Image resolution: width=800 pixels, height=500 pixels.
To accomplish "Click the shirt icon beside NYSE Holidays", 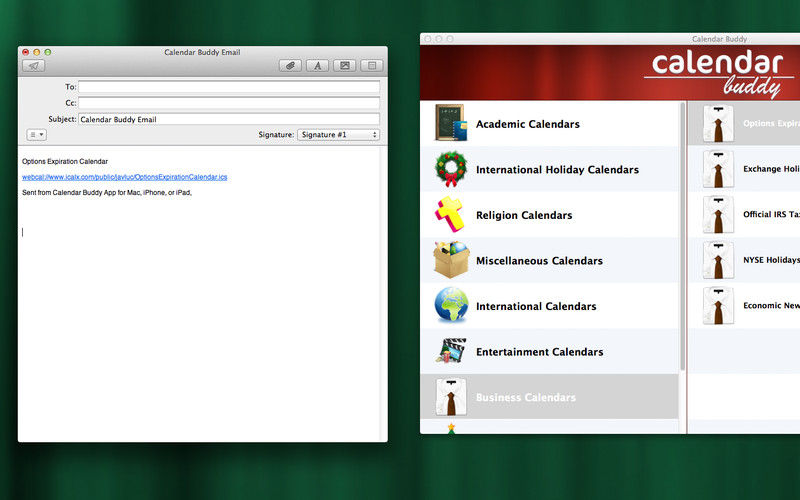I will click(x=718, y=260).
